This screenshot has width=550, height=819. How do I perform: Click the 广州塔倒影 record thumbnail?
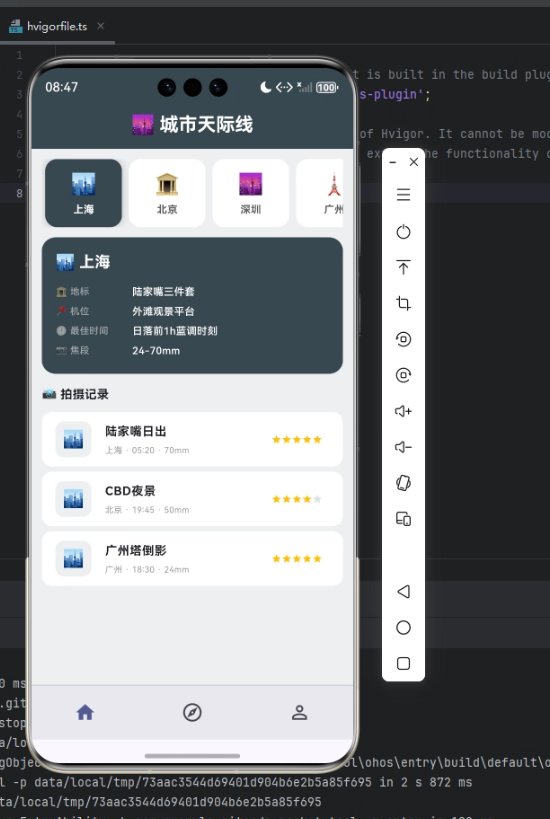[x=73, y=558]
